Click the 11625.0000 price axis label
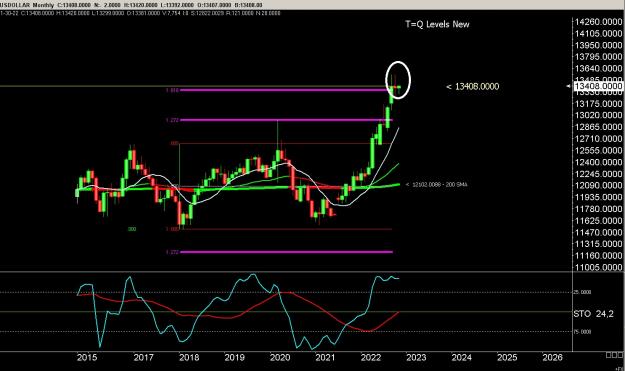Image resolution: width=625 pixels, height=371 pixels. pos(598,220)
